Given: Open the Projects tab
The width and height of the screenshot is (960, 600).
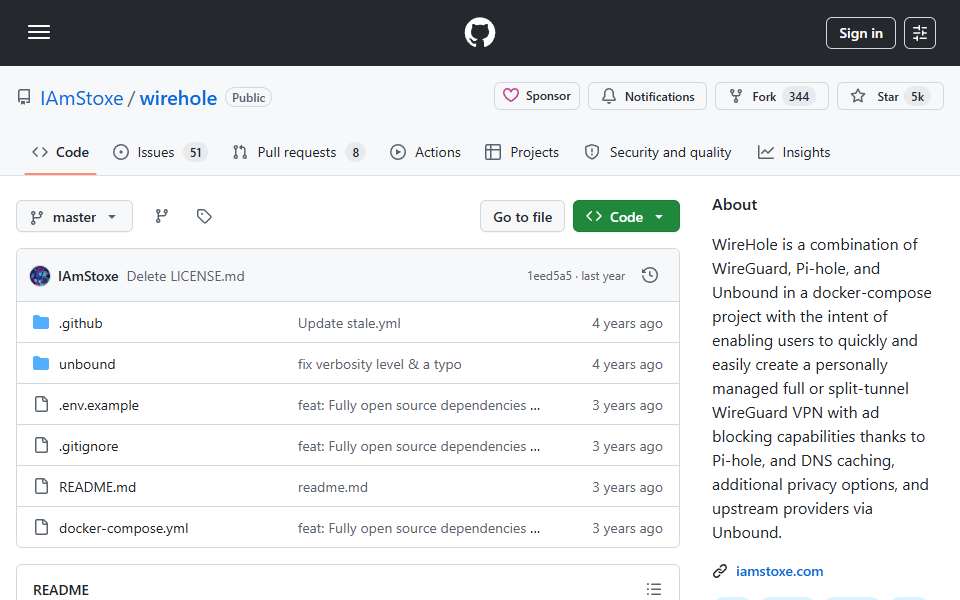Looking at the screenshot, I should click(x=522, y=152).
